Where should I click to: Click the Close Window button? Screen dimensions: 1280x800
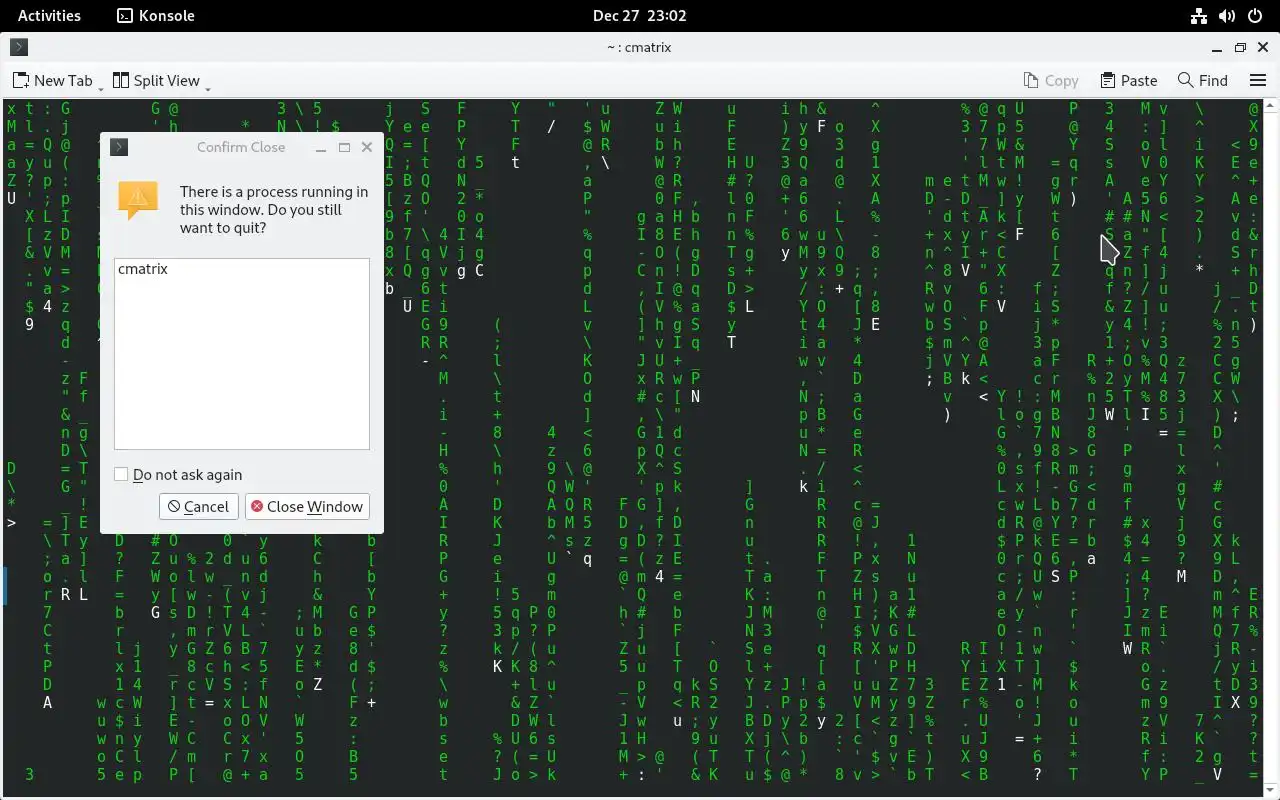point(307,507)
